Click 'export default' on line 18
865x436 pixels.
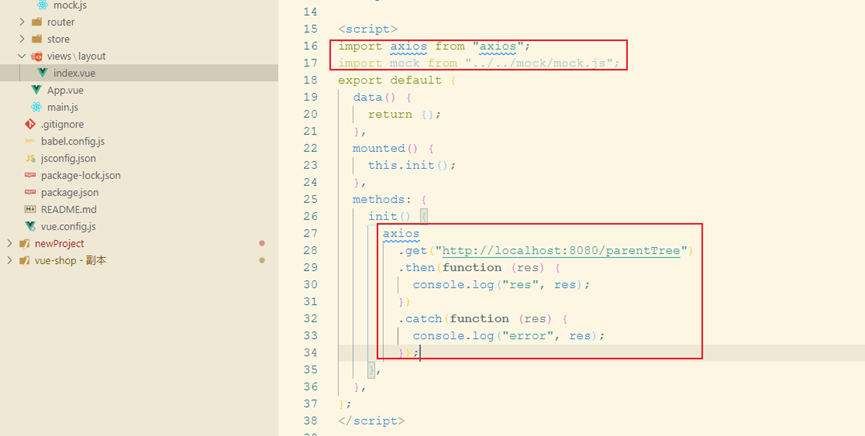click(x=390, y=81)
